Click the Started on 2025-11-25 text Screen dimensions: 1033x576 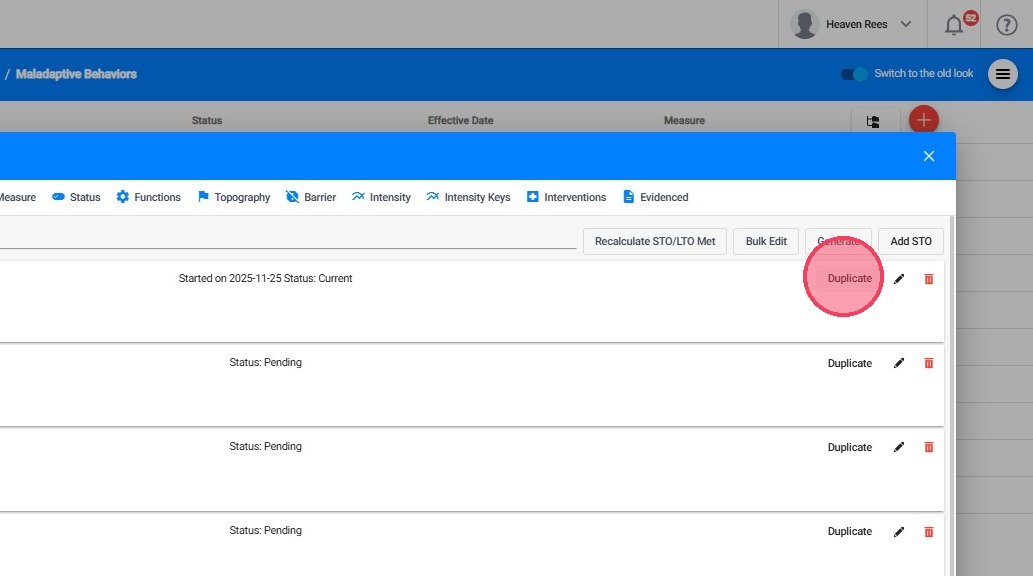tap(230, 278)
